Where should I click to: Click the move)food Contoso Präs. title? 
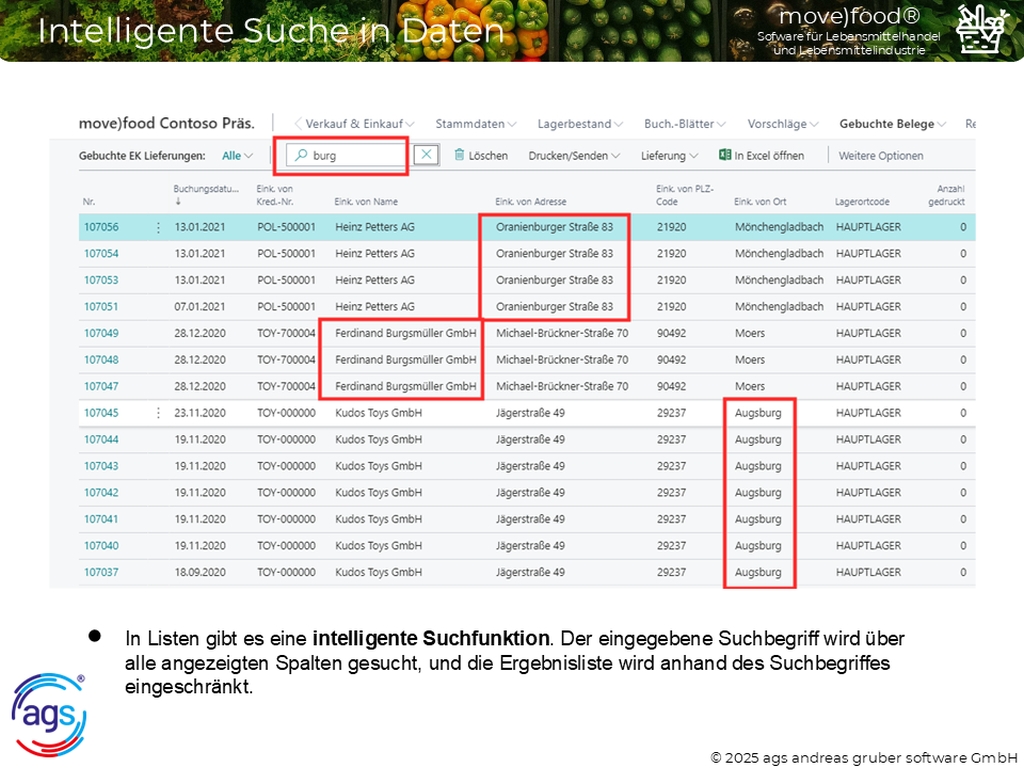167,123
